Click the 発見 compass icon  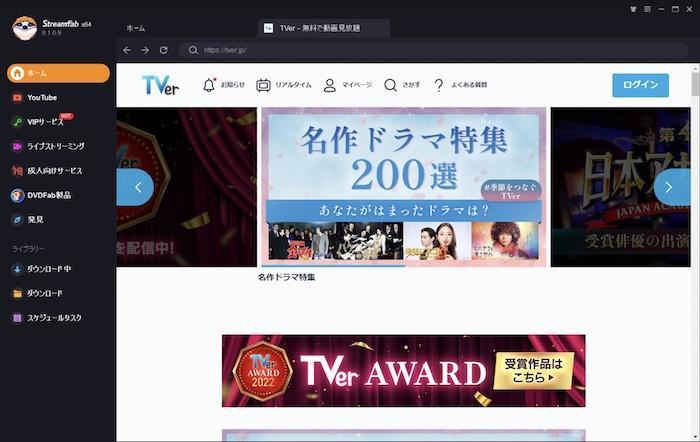(17, 220)
